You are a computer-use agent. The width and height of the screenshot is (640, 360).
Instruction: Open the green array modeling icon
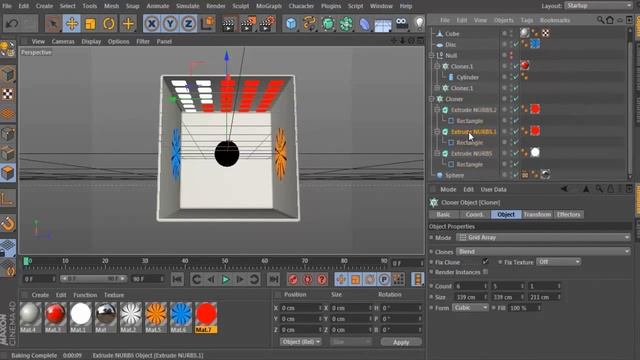click(346, 24)
